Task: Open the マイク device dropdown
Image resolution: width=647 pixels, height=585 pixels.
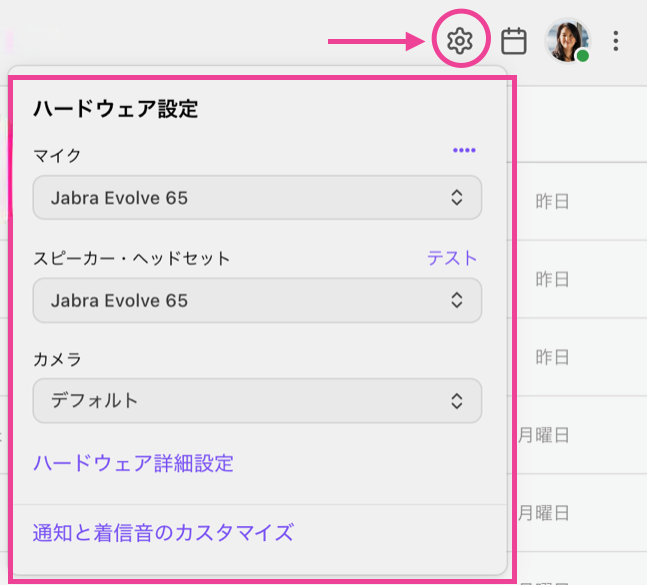Action: 257,198
